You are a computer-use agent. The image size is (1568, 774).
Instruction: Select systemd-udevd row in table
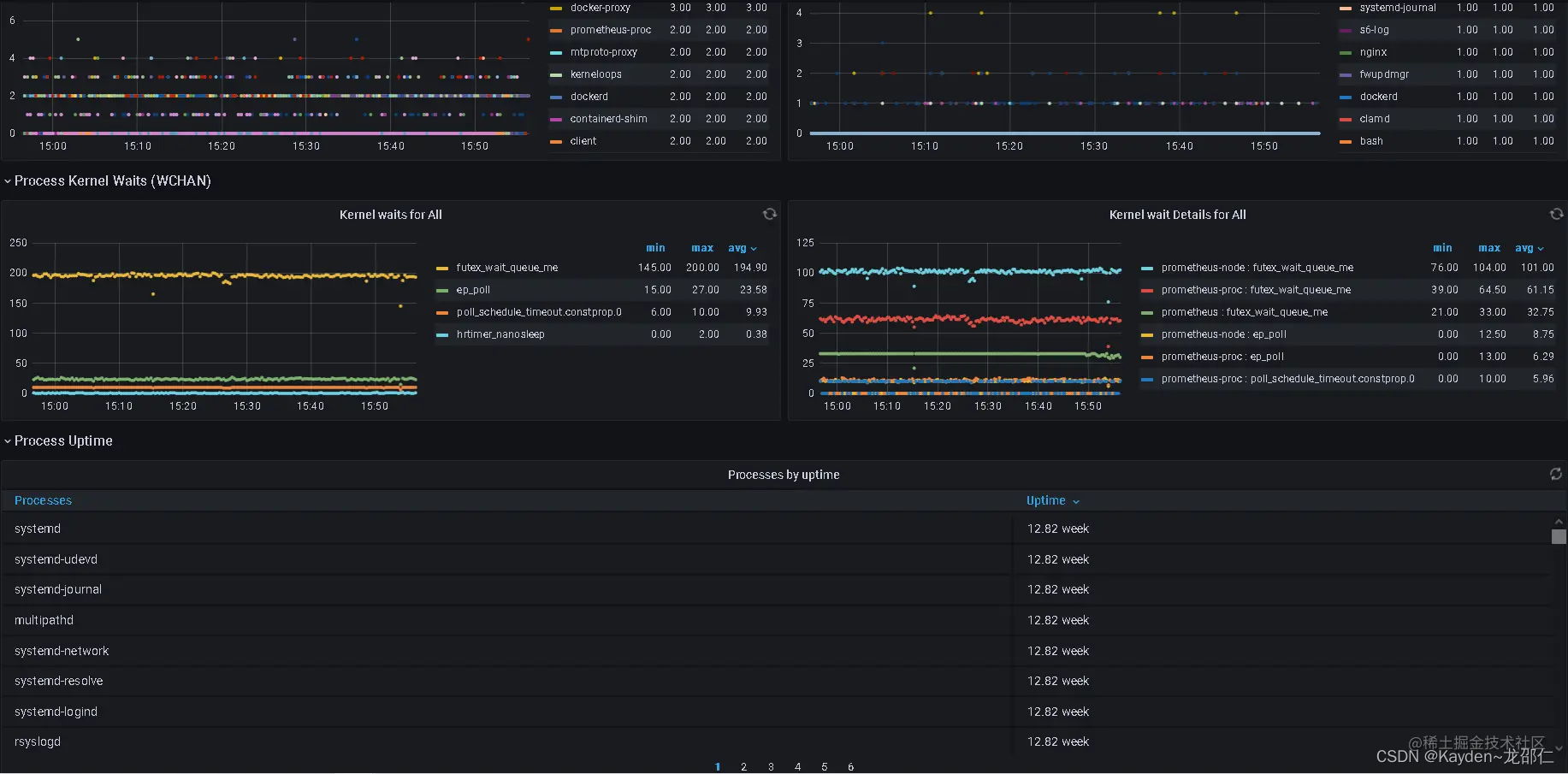(777, 559)
